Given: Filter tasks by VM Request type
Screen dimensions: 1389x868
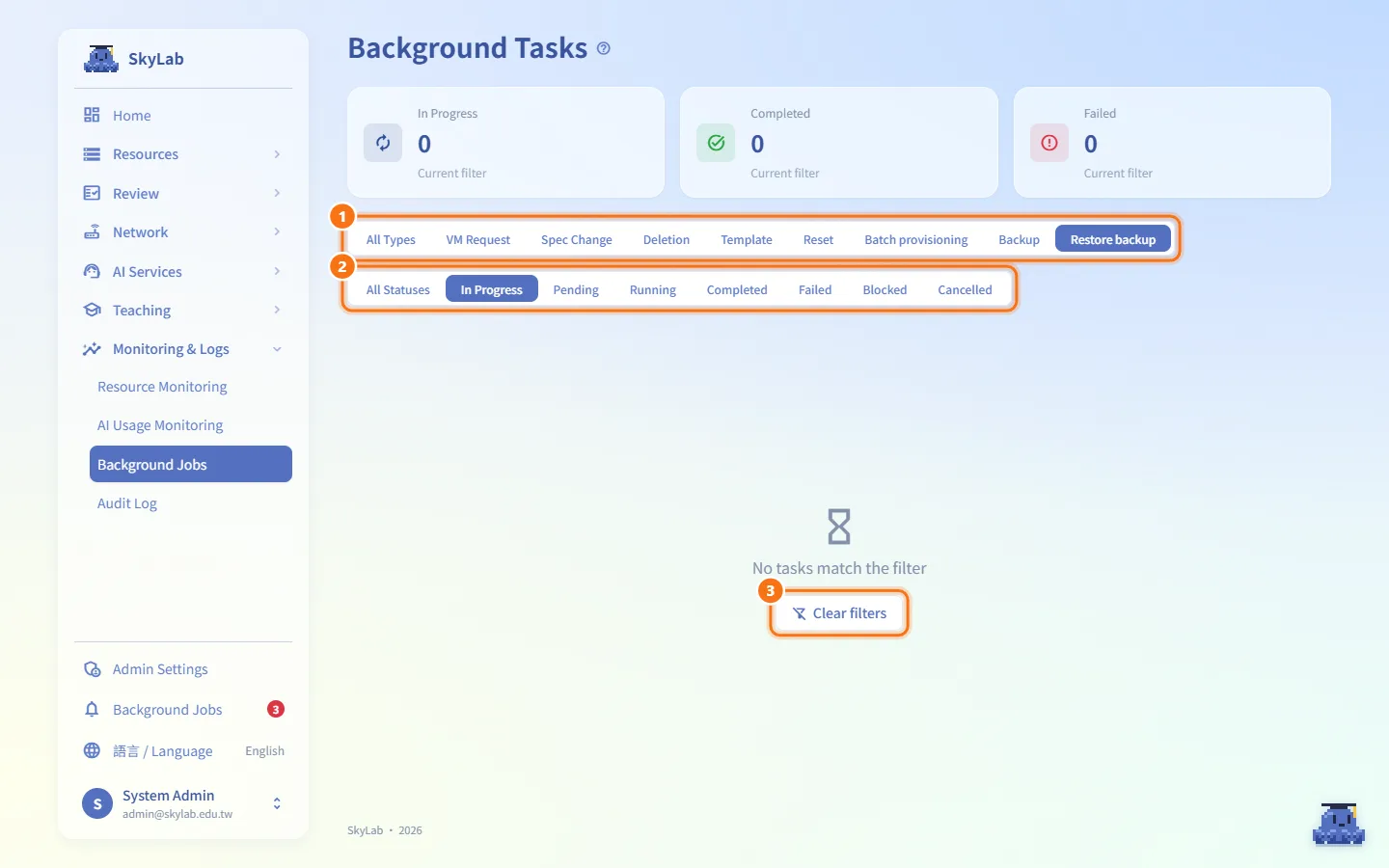Looking at the screenshot, I should click(478, 239).
